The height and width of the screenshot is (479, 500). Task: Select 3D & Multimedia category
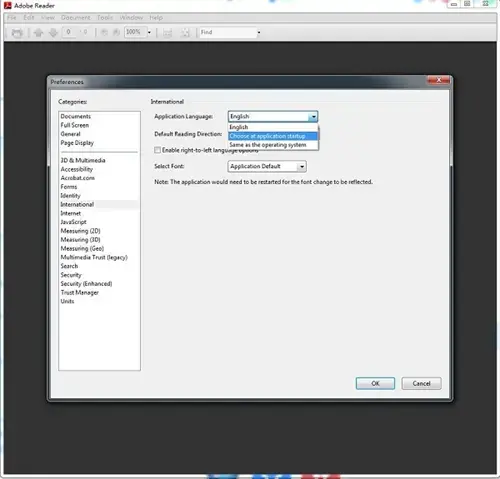coord(83,160)
